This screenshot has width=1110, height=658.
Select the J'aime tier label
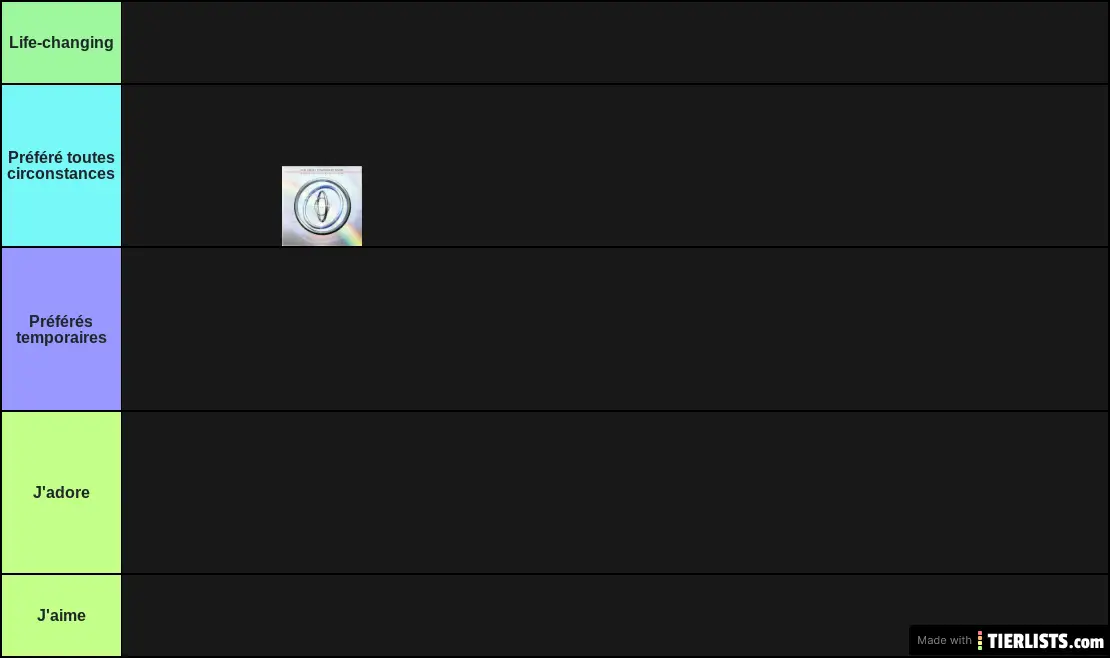[61, 616]
